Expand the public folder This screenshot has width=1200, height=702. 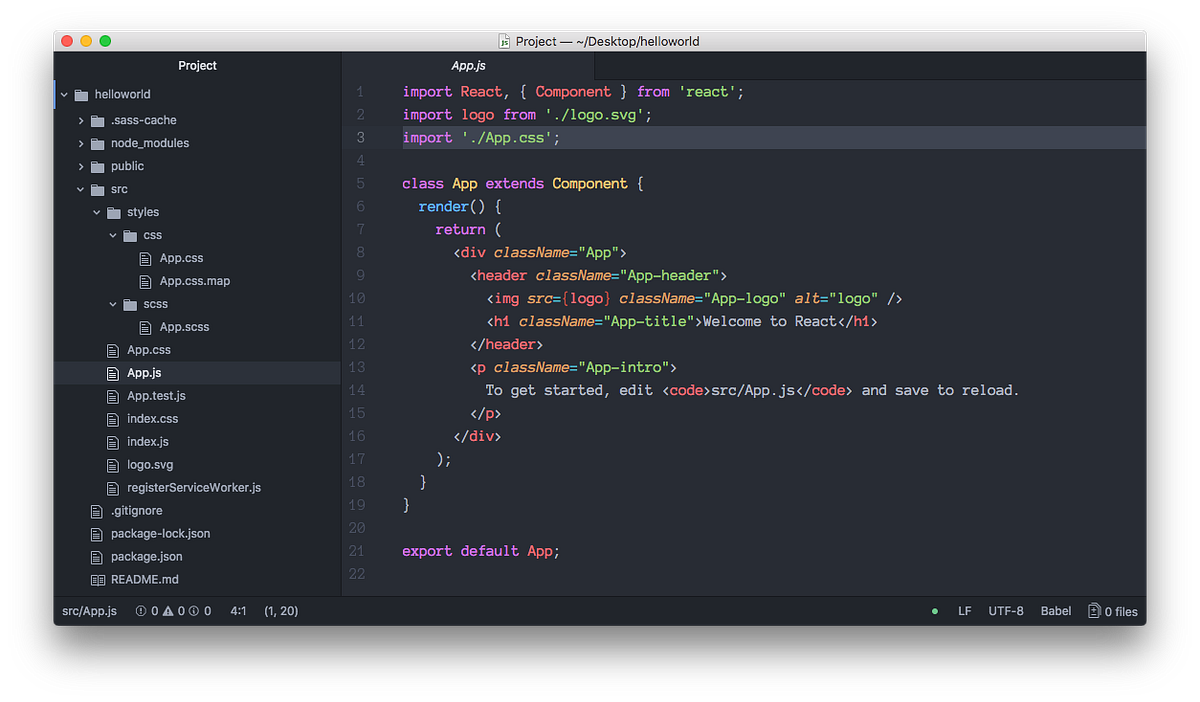coord(83,166)
